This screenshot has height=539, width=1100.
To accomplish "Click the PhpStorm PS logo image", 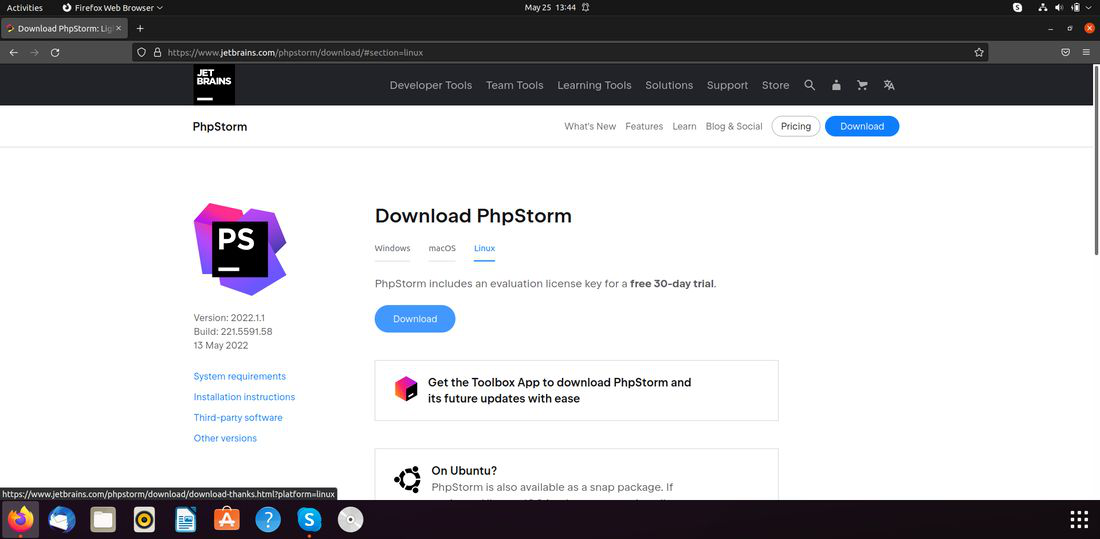I will pyautogui.click(x=240, y=249).
